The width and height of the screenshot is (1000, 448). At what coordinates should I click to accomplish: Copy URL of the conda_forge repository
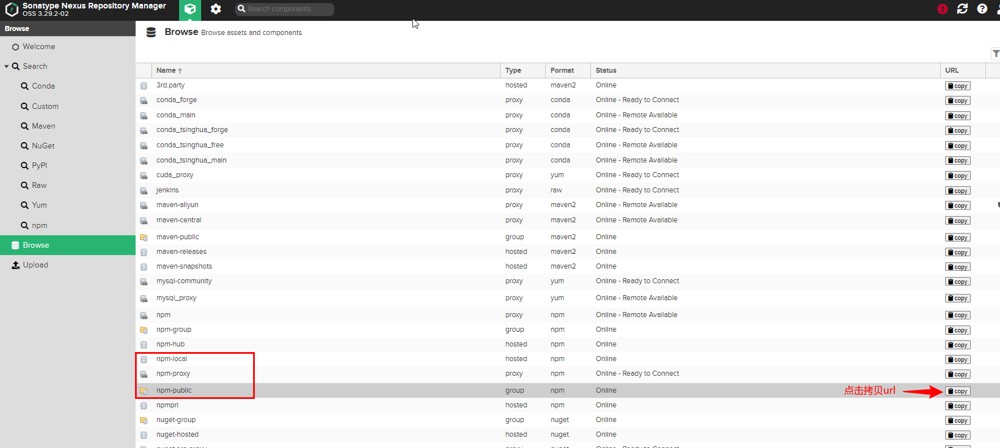958,101
